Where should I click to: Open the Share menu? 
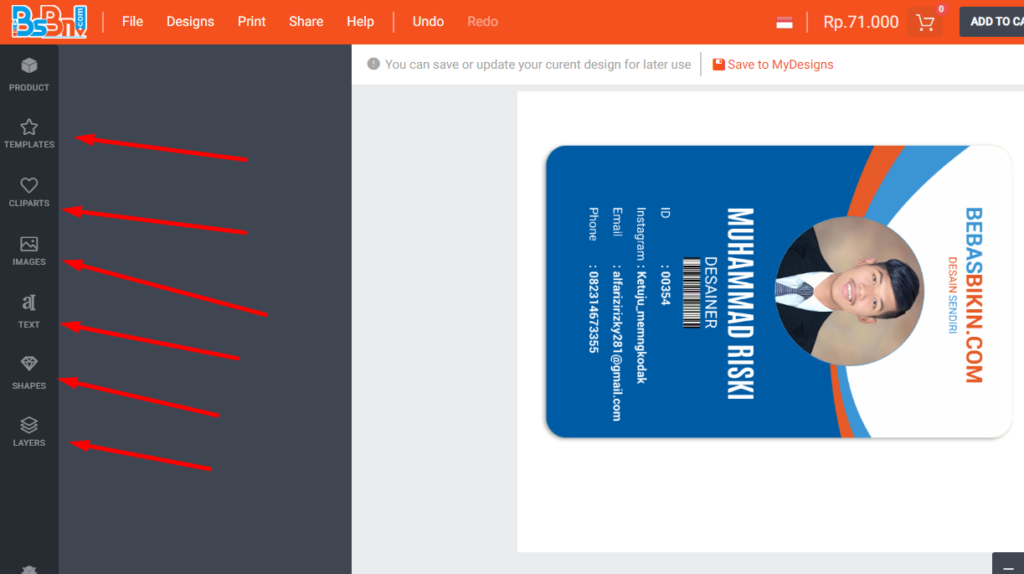[x=306, y=22]
